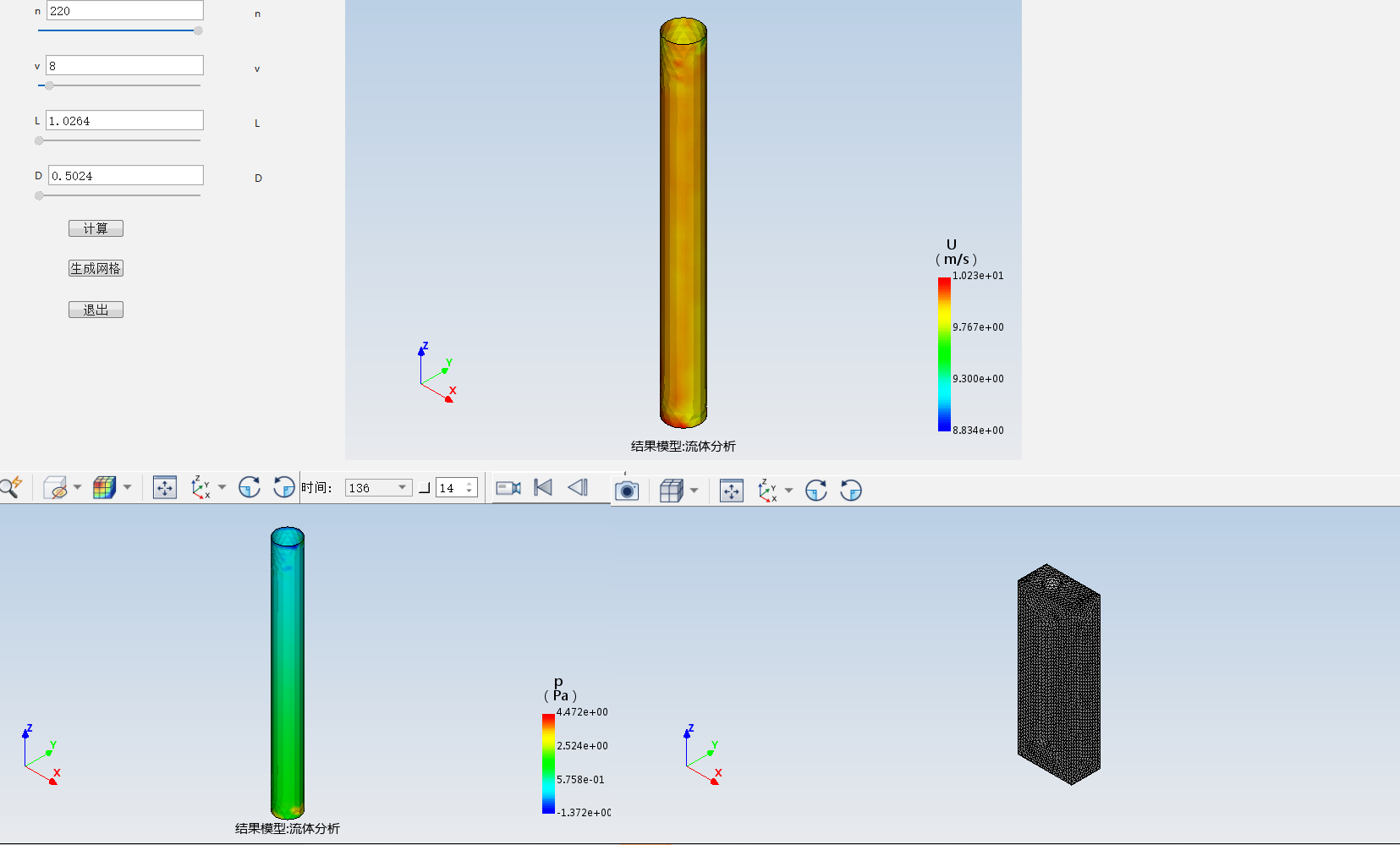Viewport: 1400px width, 845px height.
Task: Increase the frame step spinner value
Action: [x=469, y=484]
